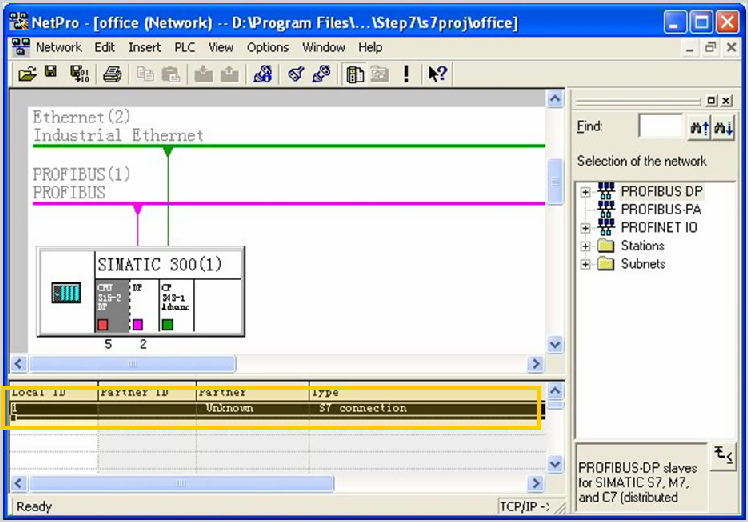Click the SIMATIC 300(1) station title
Viewport: 748px width, 522px height.
click(160, 264)
